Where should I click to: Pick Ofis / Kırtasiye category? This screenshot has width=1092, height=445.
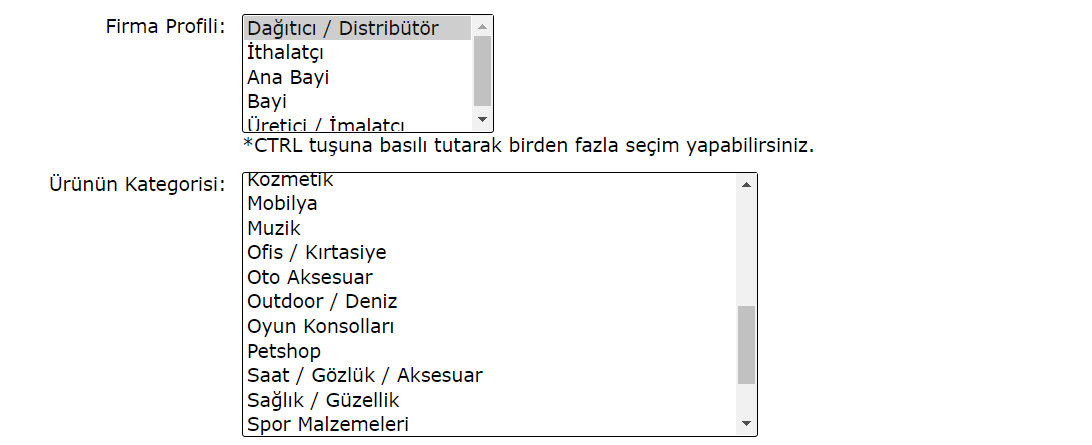pos(316,252)
